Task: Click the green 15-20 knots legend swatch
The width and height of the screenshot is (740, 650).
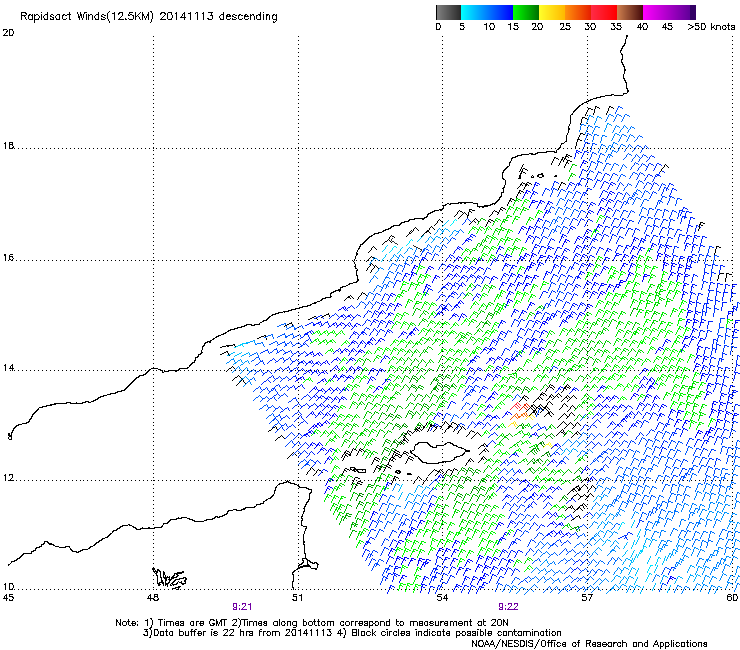Action: (526, 12)
